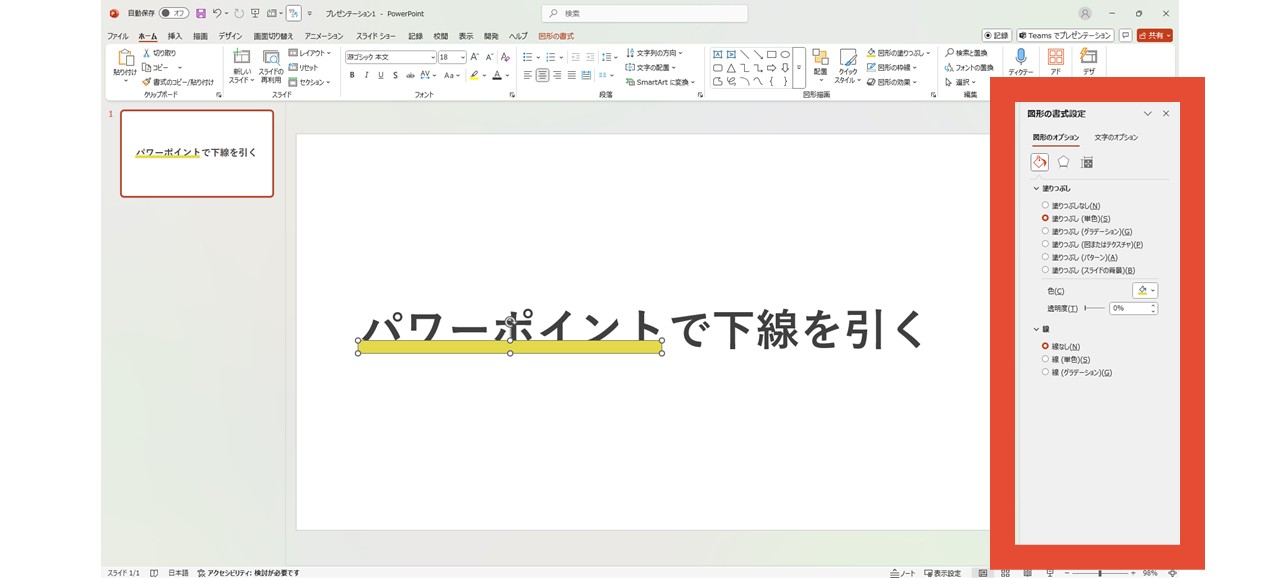1280x578 pixels.
Task: Toggle Italic formatting
Action: click(367, 75)
